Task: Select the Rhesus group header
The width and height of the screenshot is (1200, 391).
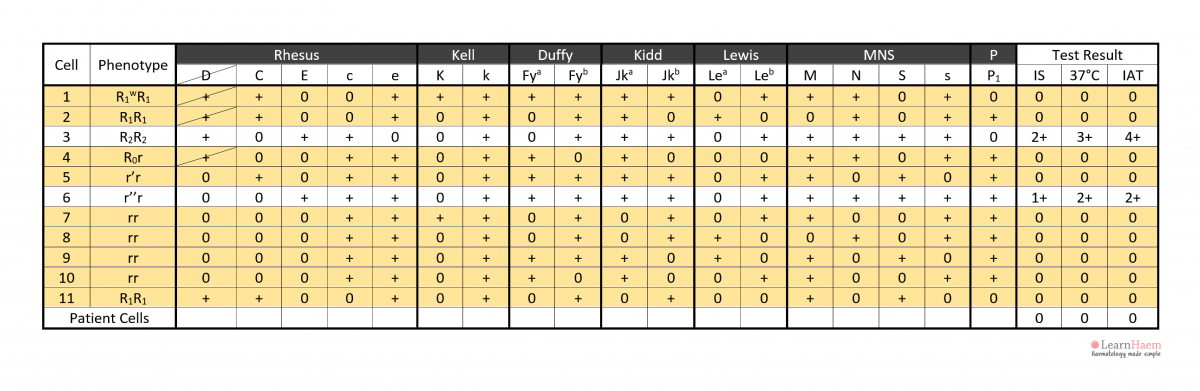Action: pyautogui.click(x=296, y=55)
